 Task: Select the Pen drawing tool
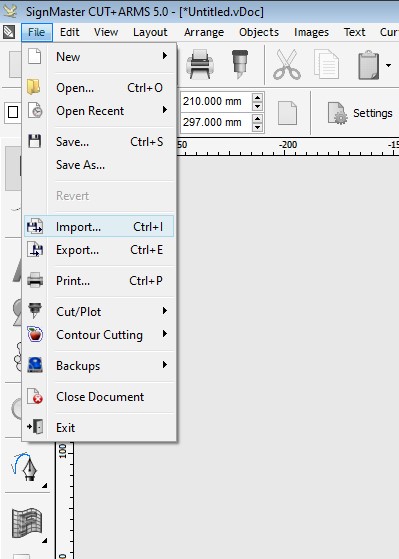[x=27, y=467]
